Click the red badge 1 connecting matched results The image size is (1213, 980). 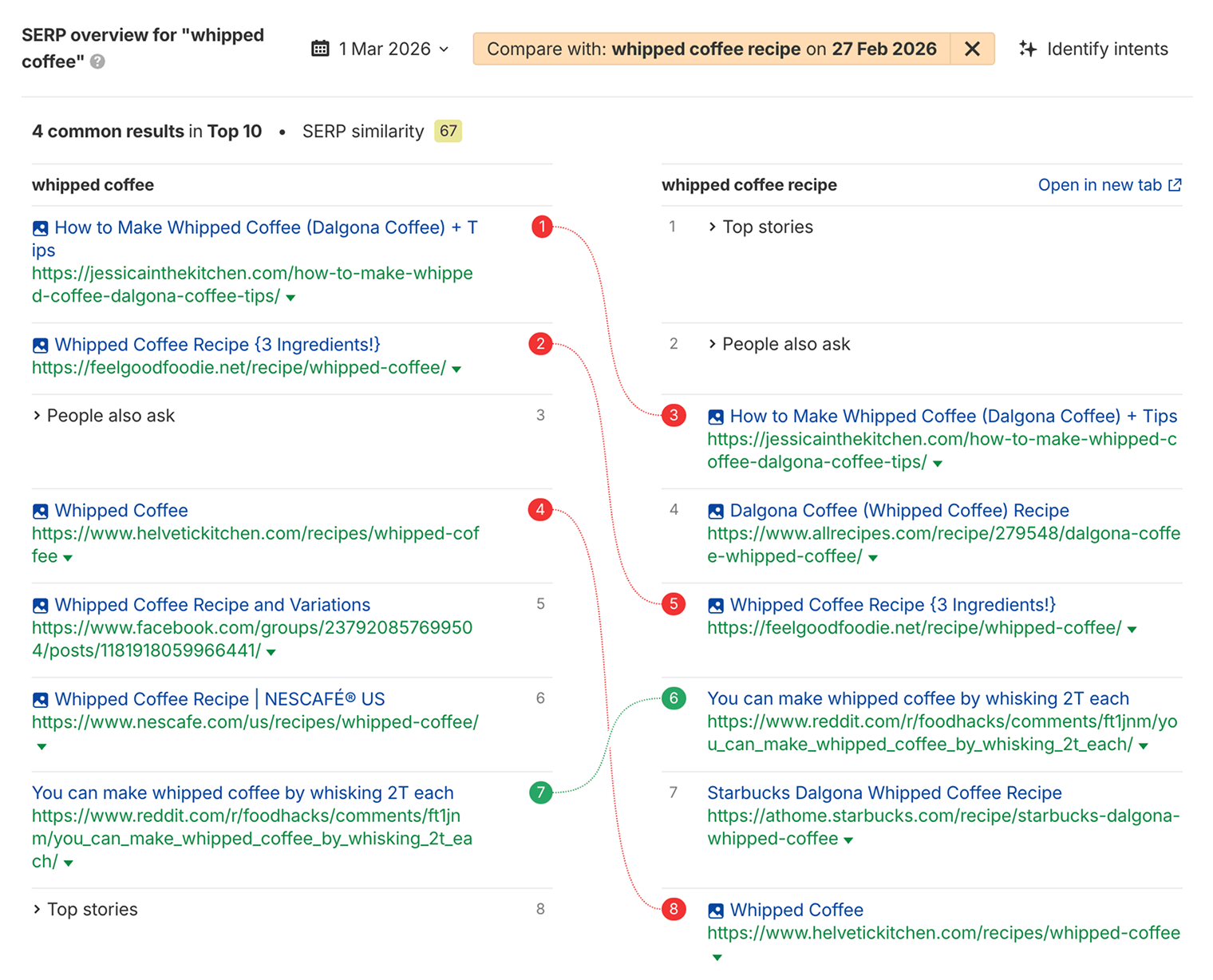[x=541, y=227]
